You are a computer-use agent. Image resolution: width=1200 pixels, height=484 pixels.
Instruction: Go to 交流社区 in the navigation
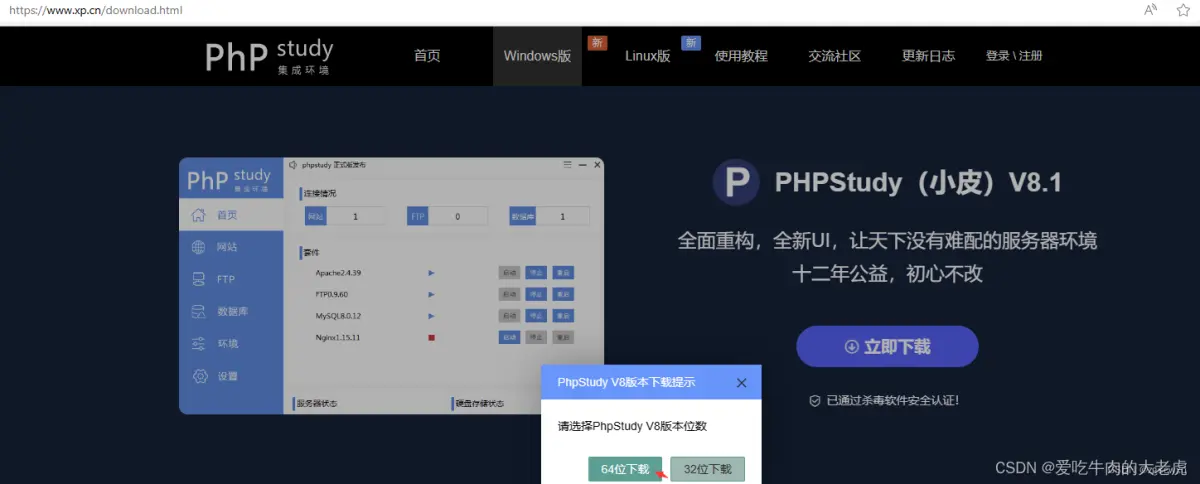(x=835, y=56)
